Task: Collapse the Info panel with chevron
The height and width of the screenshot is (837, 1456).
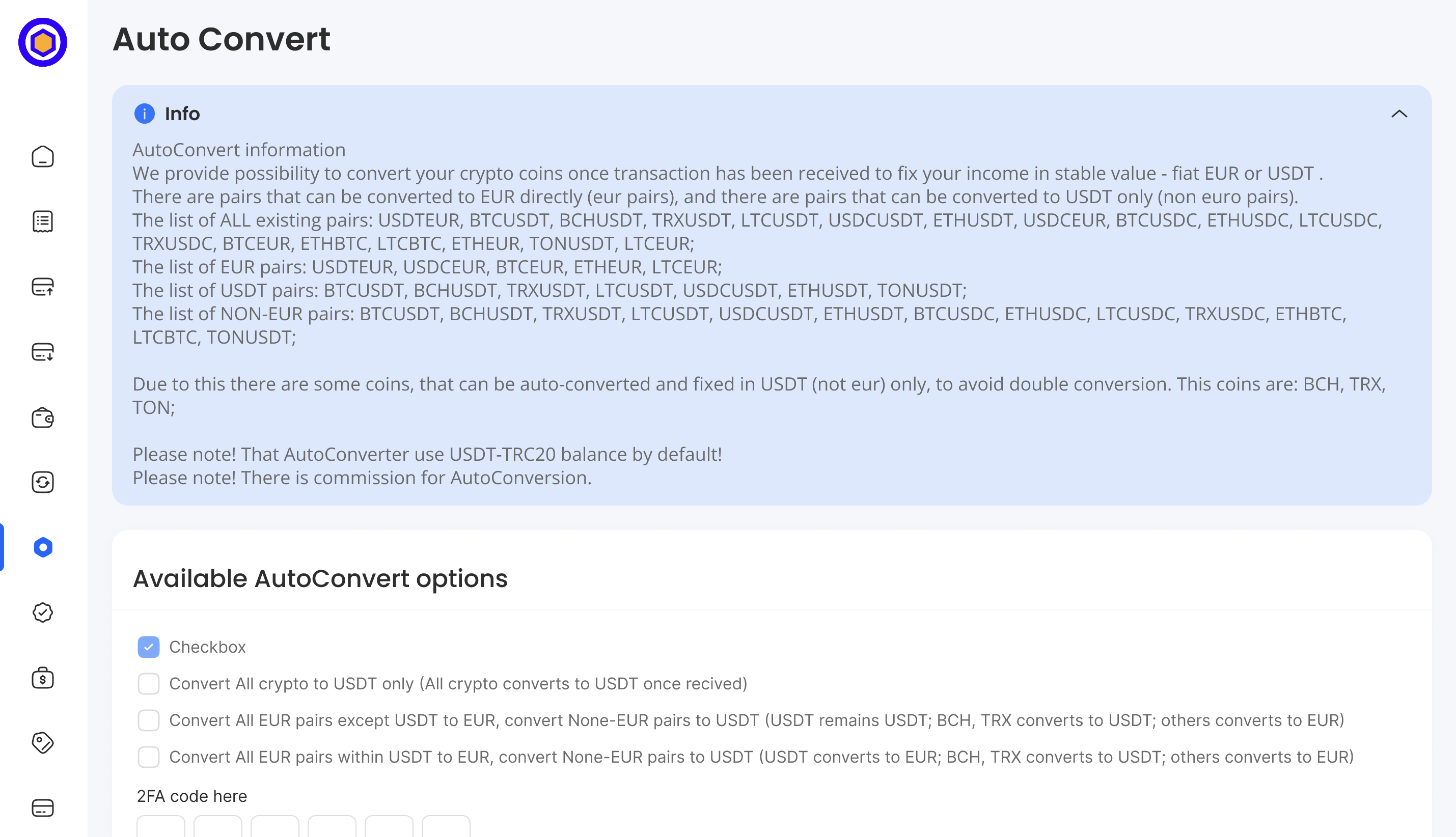Action: click(x=1399, y=114)
